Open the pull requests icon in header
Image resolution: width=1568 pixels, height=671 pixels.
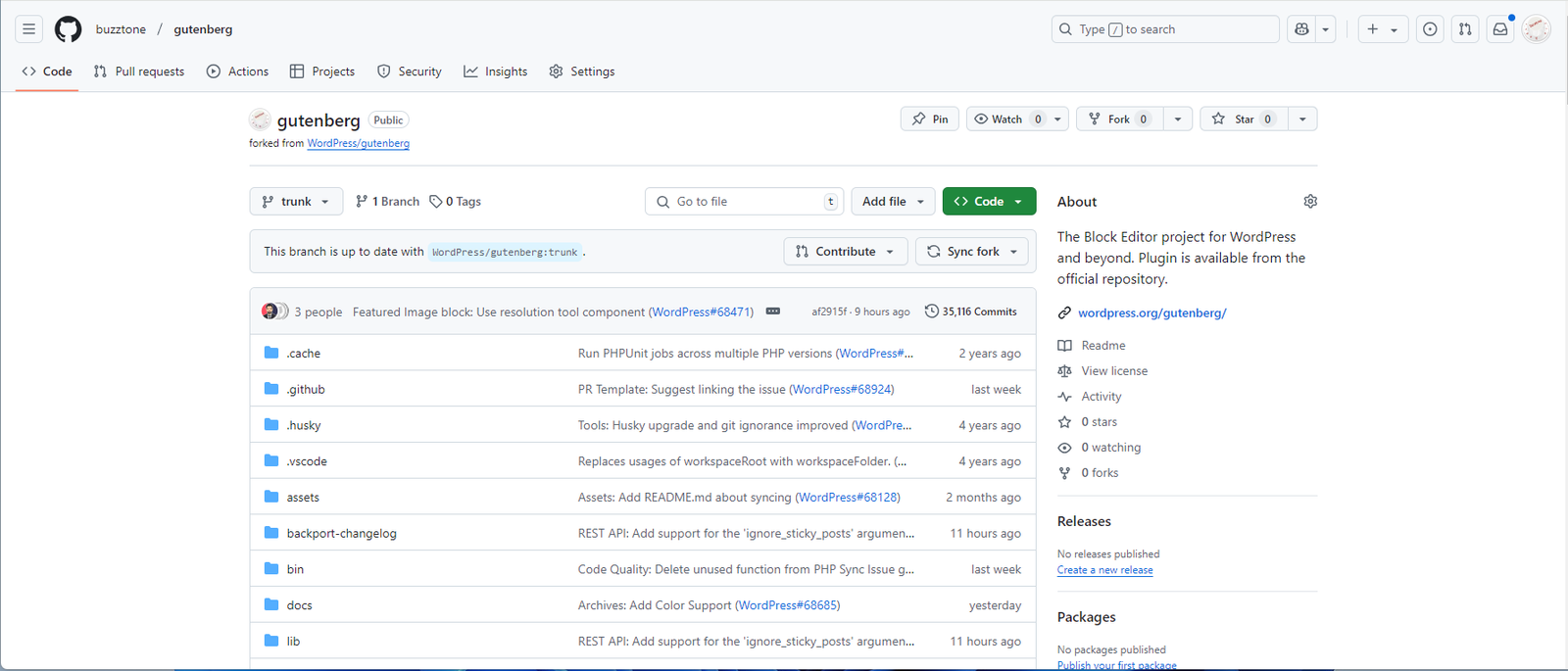pyautogui.click(x=1465, y=29)
